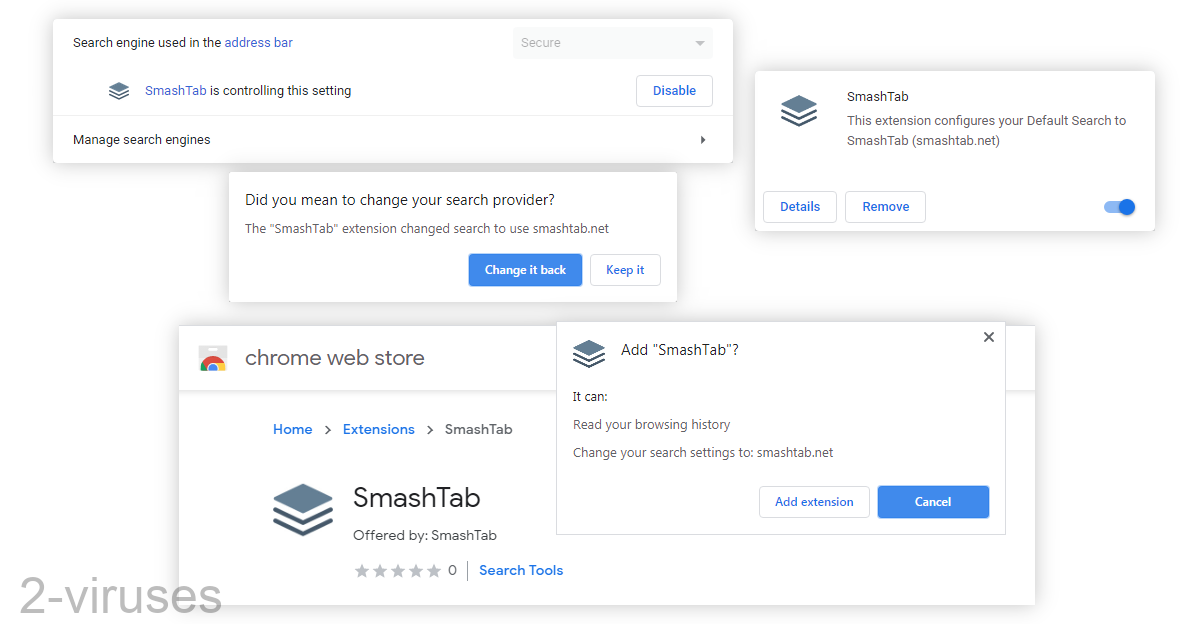Disable the SmashTab extension toggle
The image size is (1200, 624).
1119,207
